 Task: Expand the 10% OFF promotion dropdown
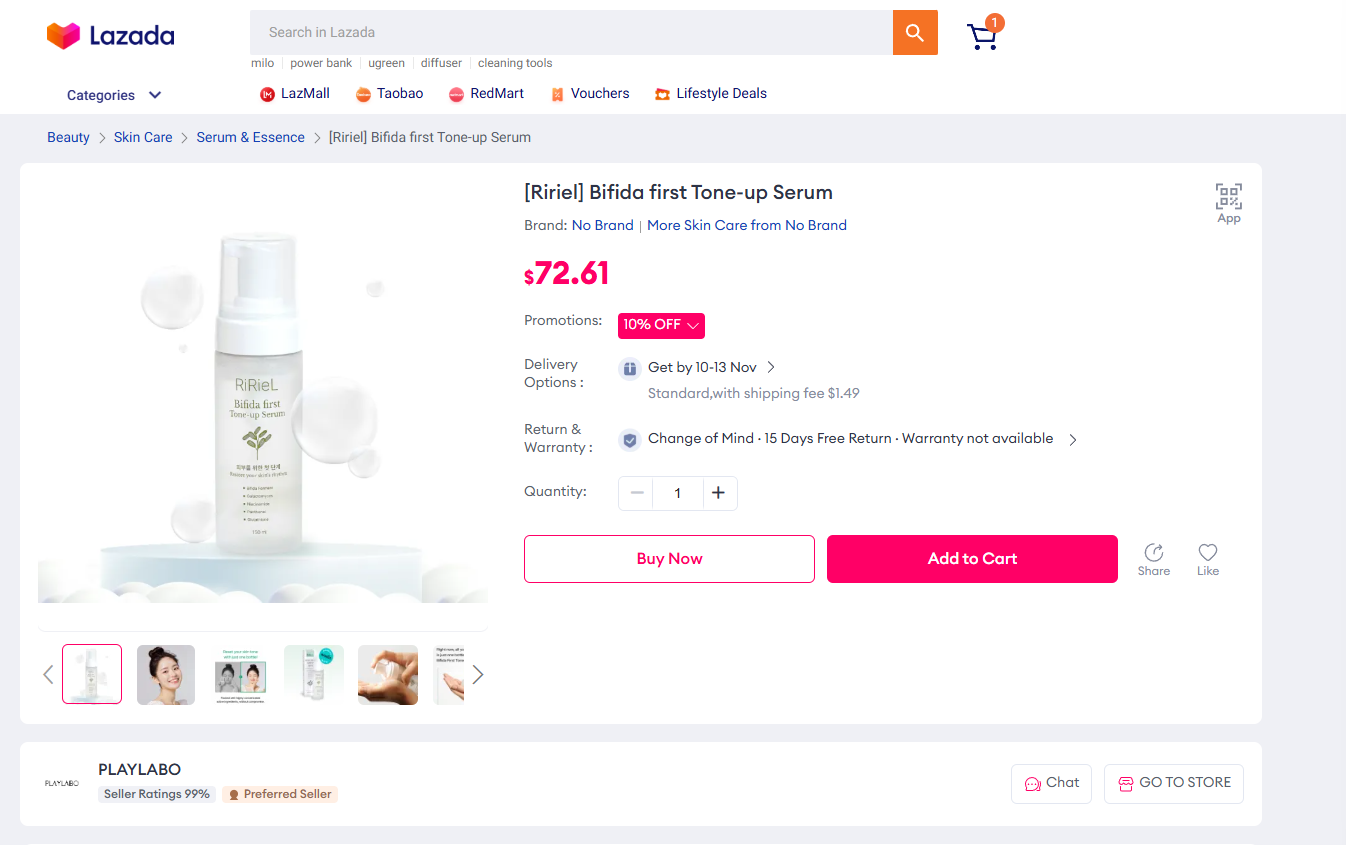(x=661, y=325)
